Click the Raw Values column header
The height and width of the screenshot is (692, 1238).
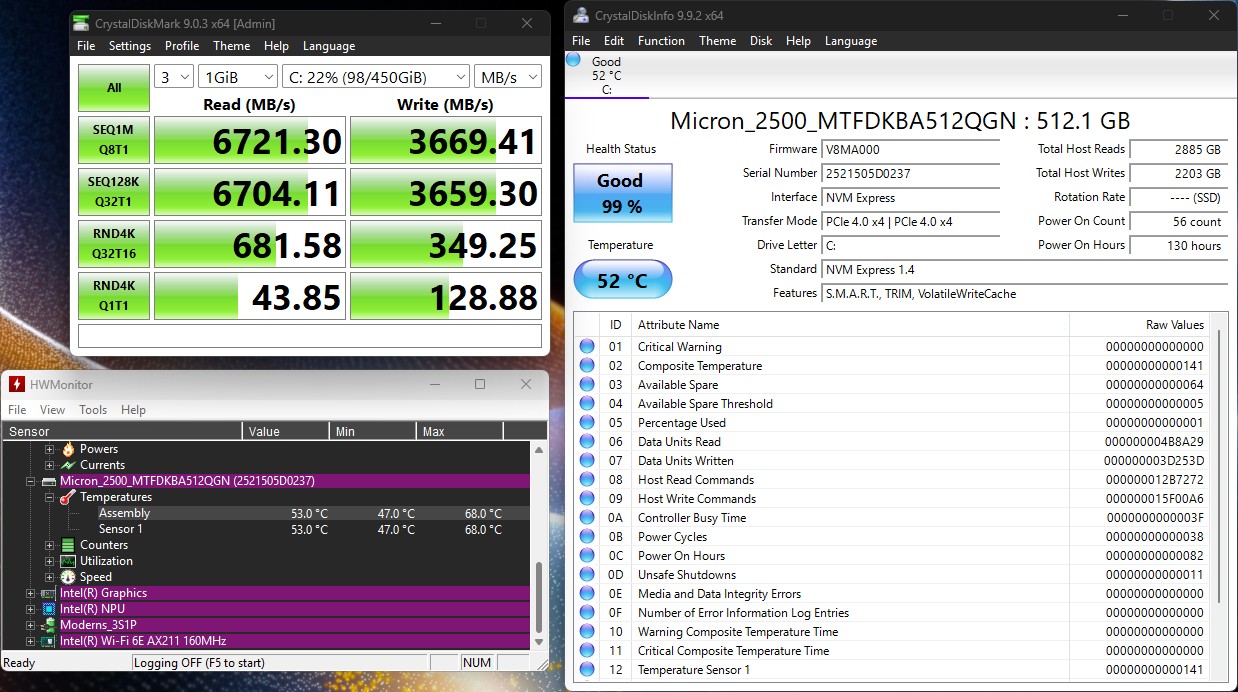pos(1139,325)
